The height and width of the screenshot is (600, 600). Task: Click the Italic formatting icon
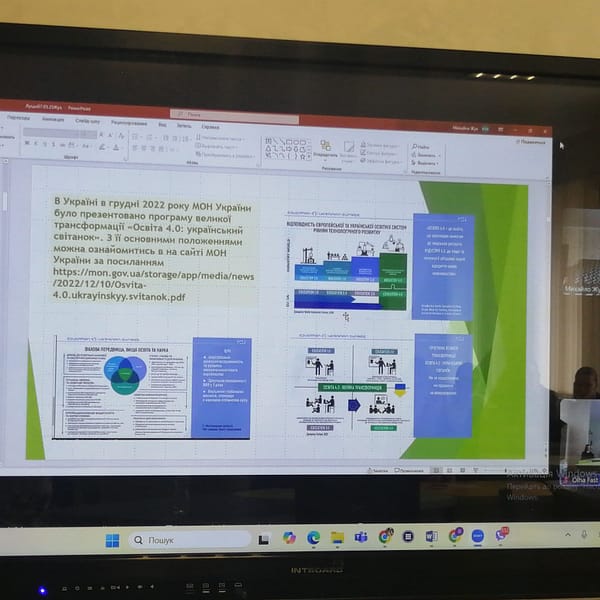pyautogui.click(x=38, y=145)
